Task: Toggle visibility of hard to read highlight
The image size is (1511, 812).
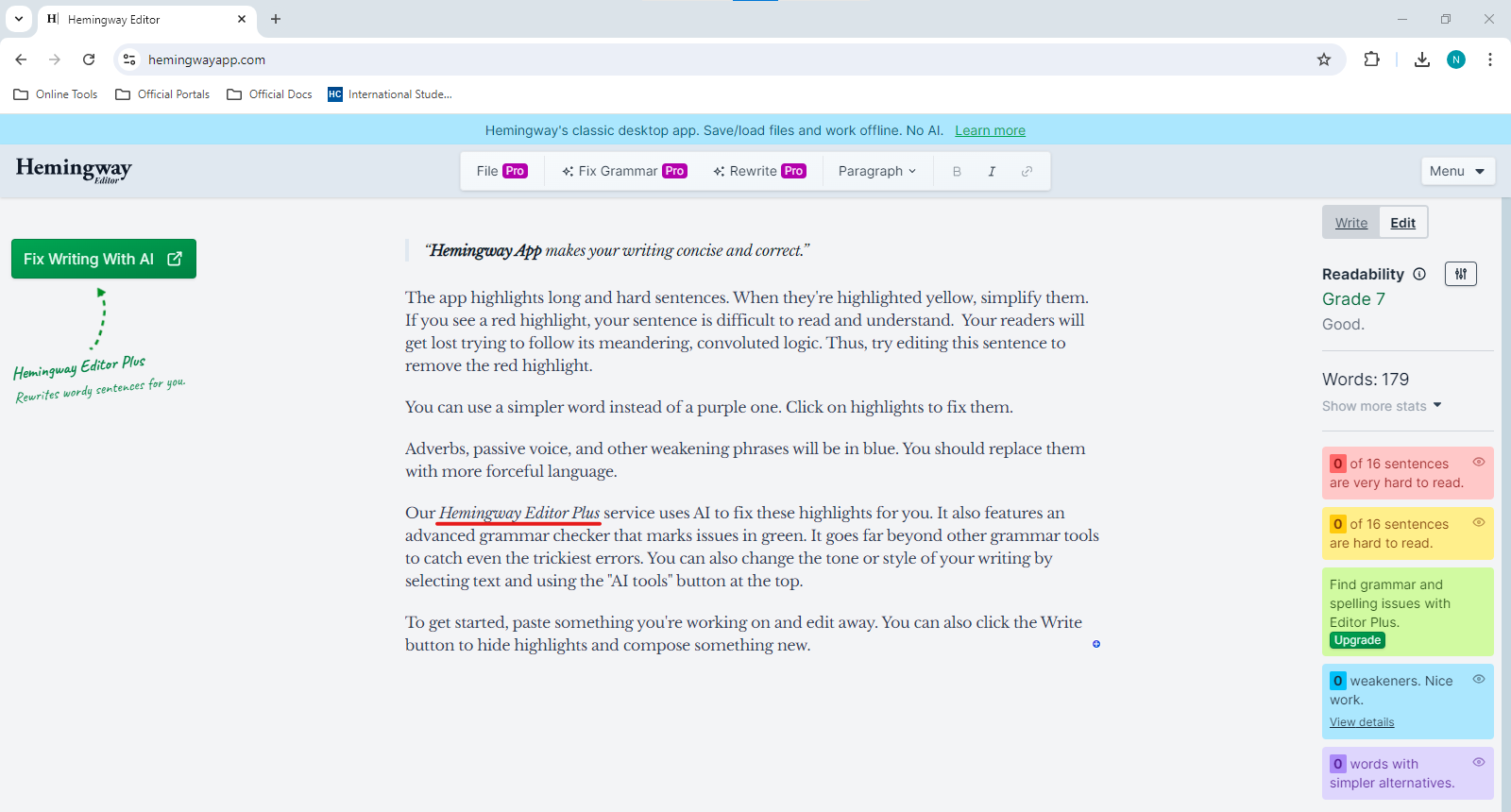Action: coord(1479,522)
